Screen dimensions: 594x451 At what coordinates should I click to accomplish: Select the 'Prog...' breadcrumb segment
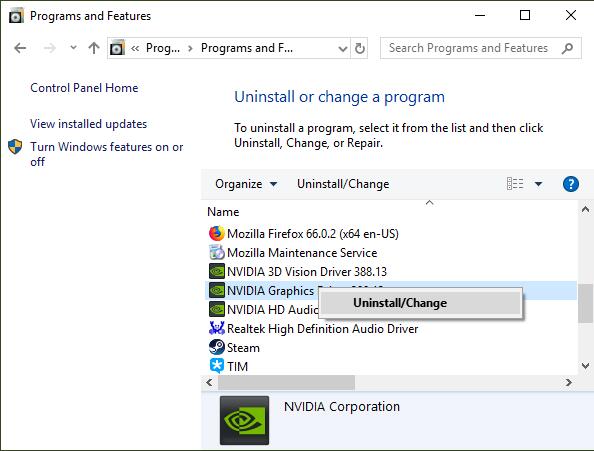click(x=163, y=48)
